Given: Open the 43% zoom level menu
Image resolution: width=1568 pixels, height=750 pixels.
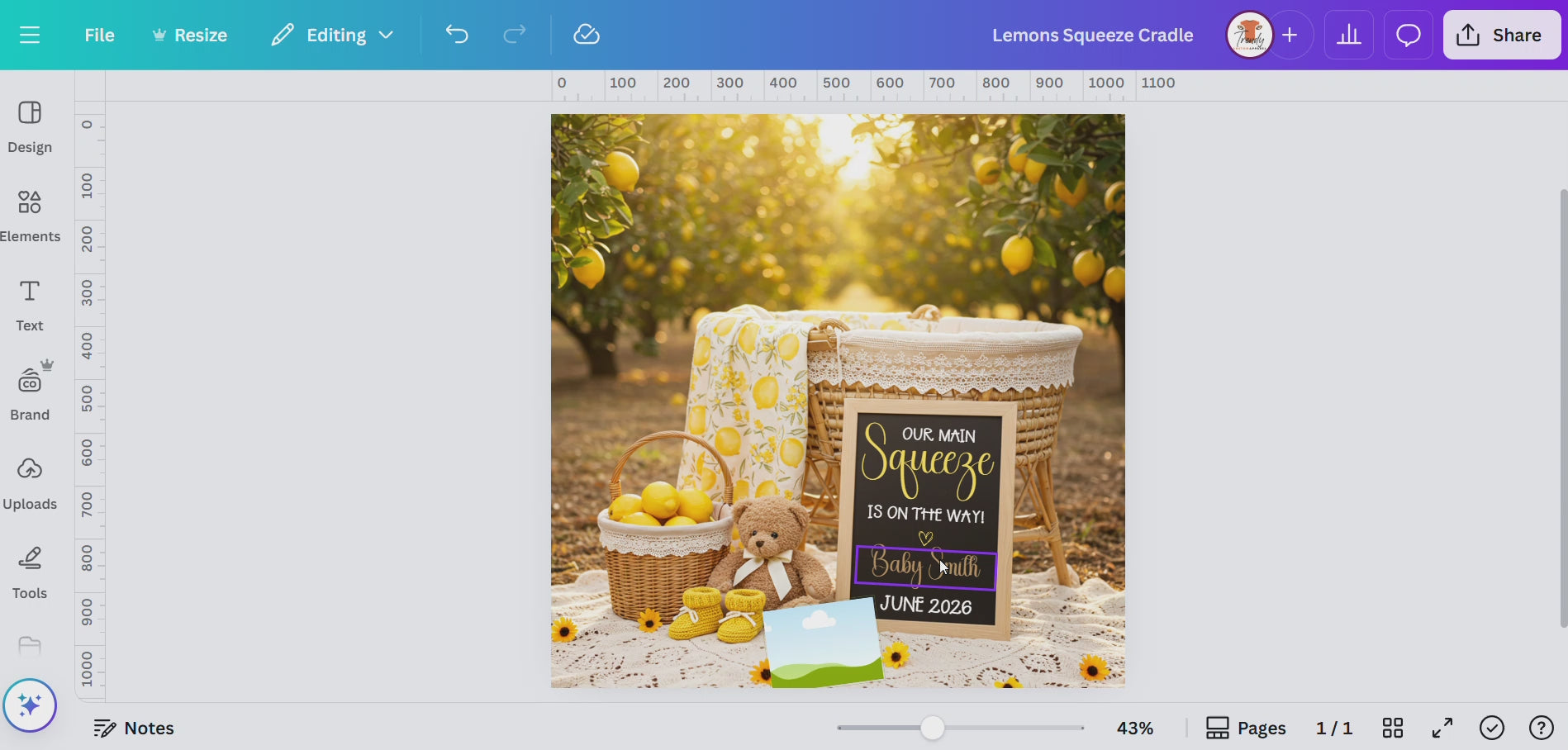Looking at the screenshot, I should 1134,728.
